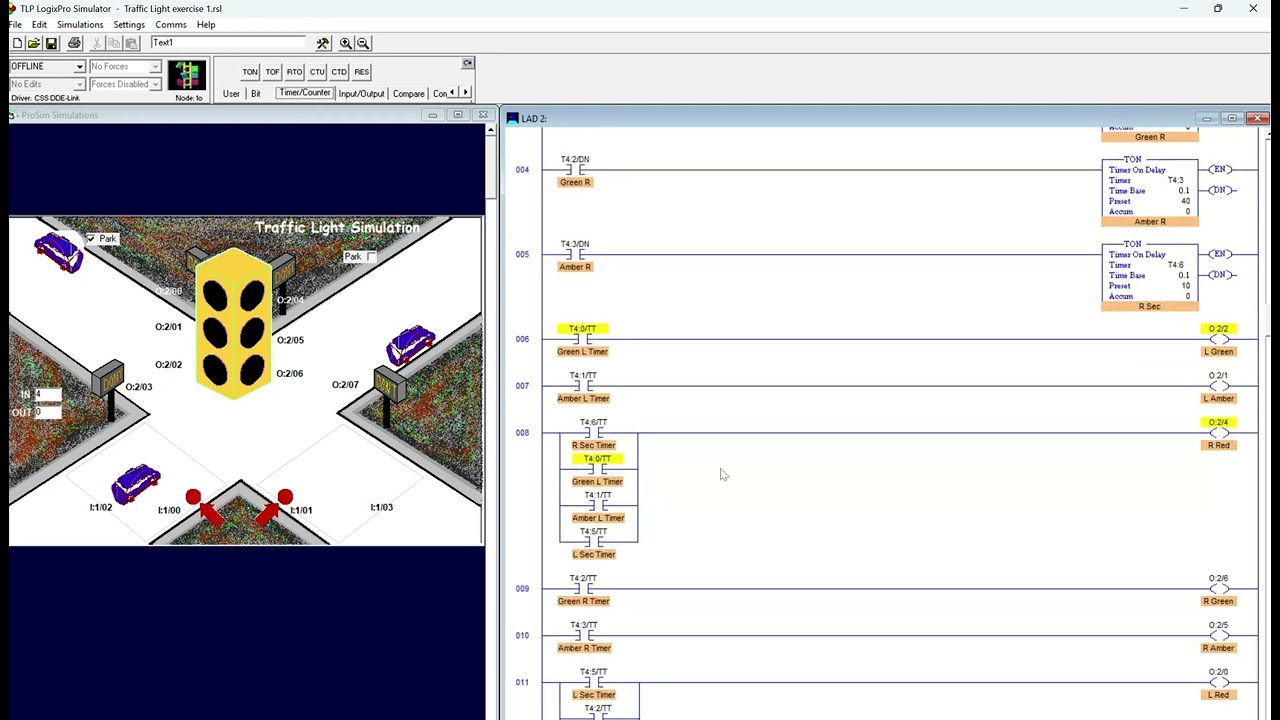The height and width of the screenshot is (720, 1280).
Task: Select the O:2/0 L Red output coil
Action: (1218, 683)
